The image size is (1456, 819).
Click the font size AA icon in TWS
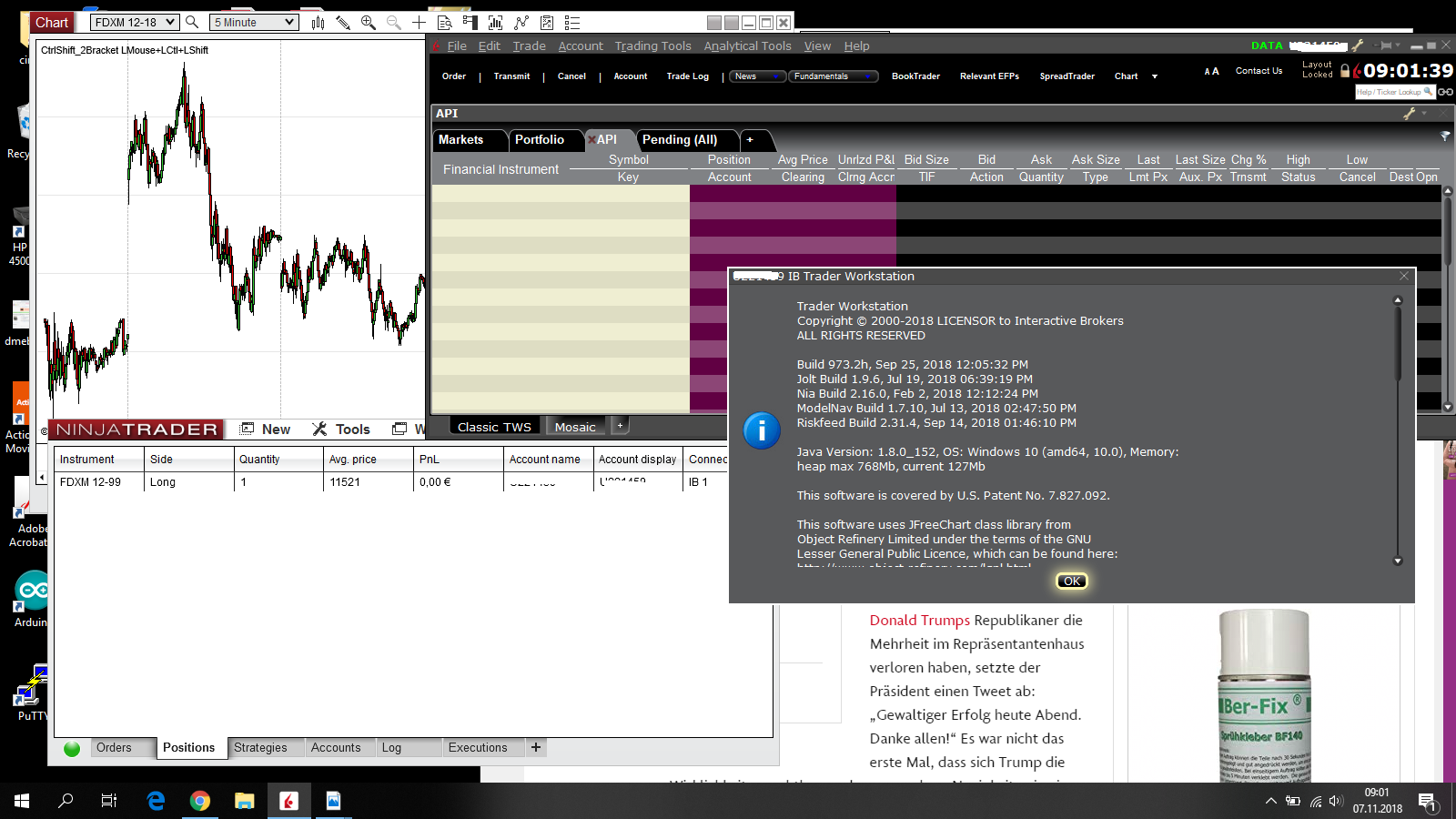click(1211, 71)
